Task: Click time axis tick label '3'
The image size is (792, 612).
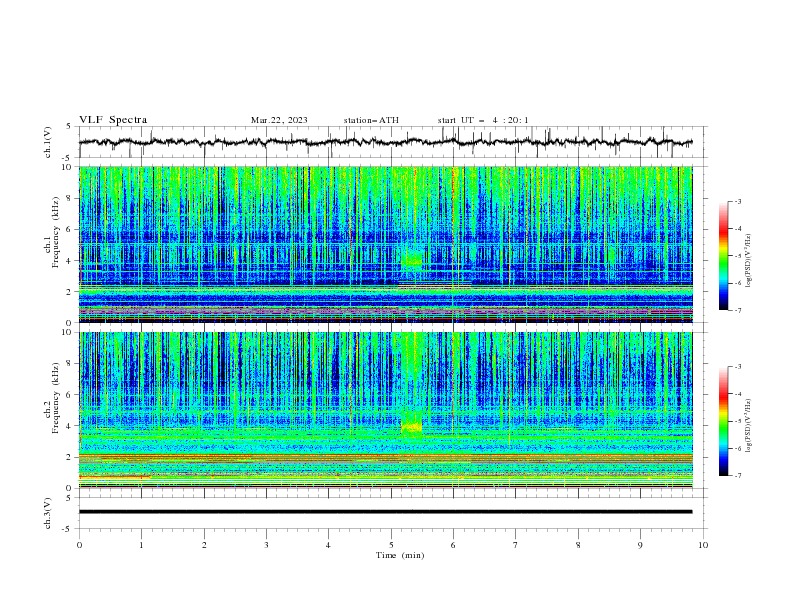Action: tap(266, 545)
